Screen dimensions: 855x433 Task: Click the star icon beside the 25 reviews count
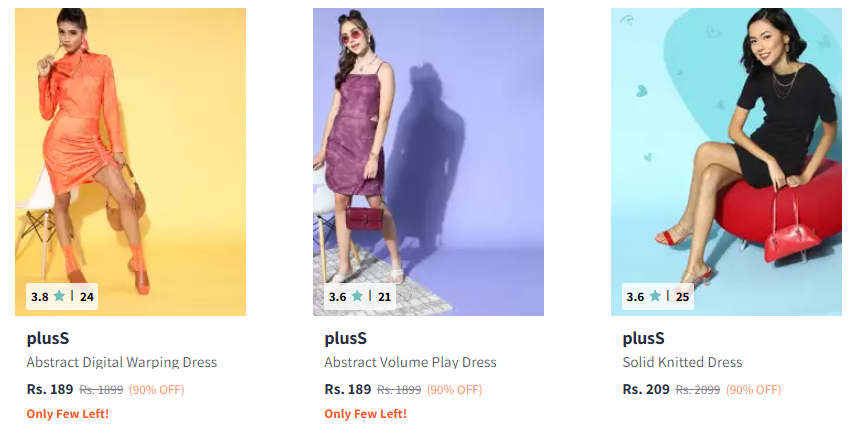(655, 296)
